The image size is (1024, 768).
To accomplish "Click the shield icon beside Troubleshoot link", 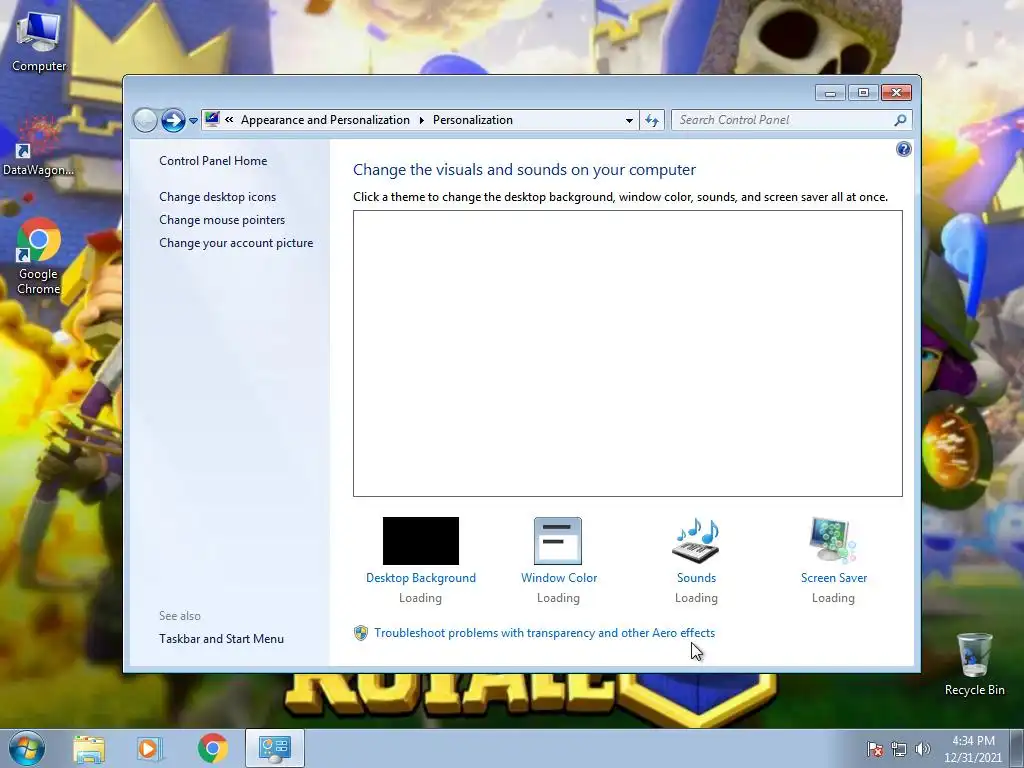I will click(360, 633).
